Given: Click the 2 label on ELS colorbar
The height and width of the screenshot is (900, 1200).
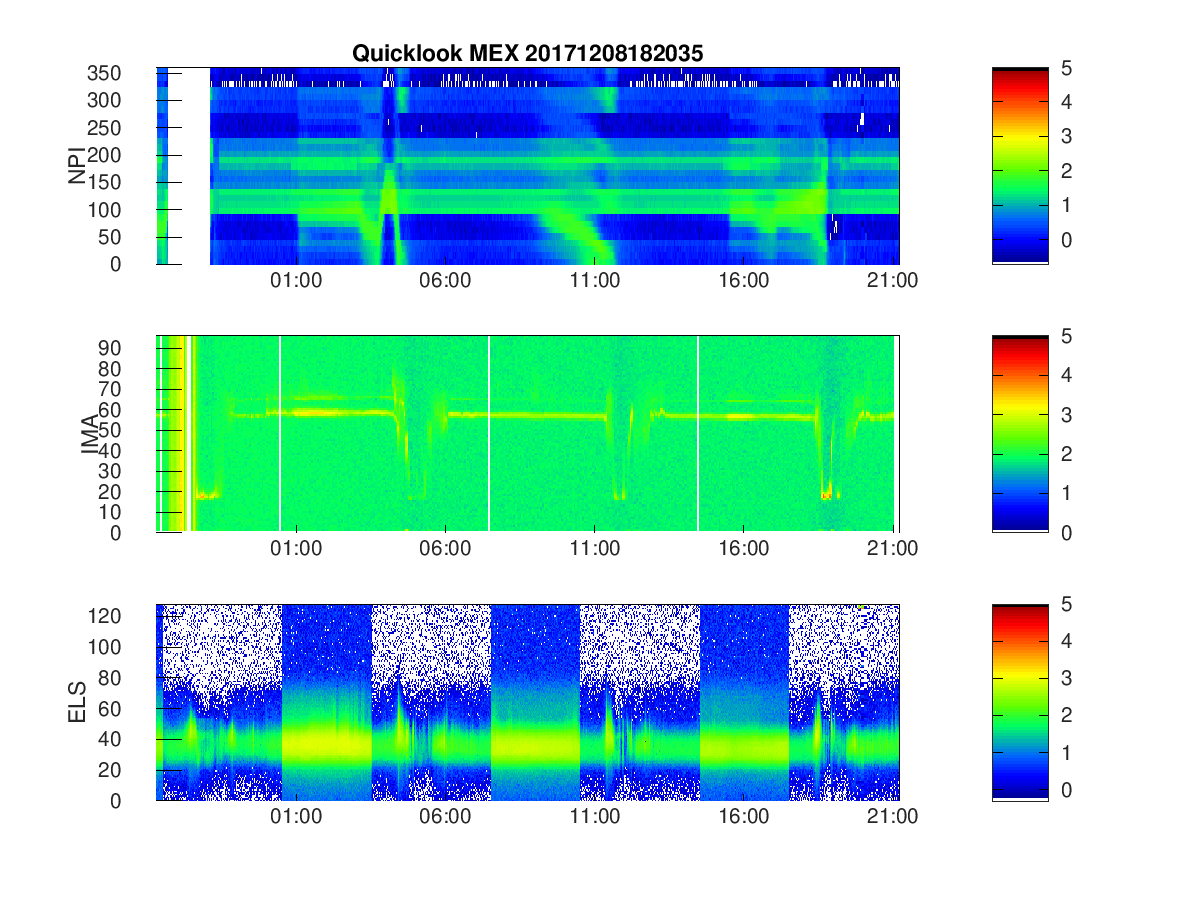Looking at the screenshot, I should tap(1066, 716).
